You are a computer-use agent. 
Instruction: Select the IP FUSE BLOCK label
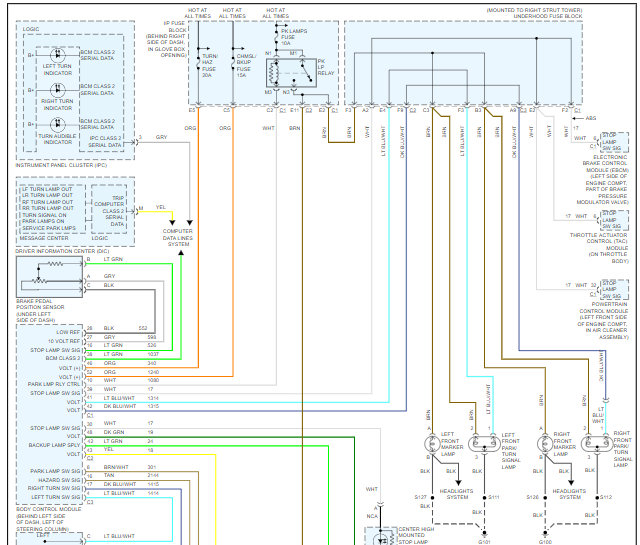(177, 27)
